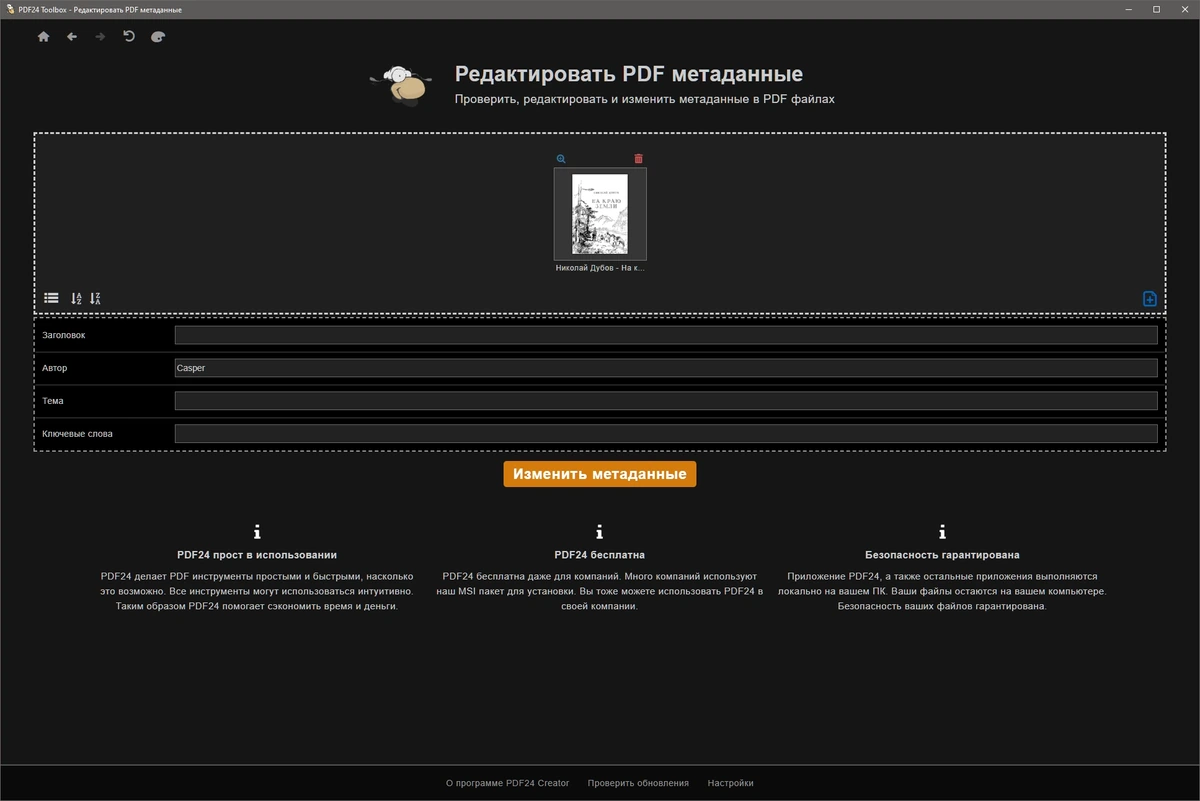Open О программе PDF24 Creator link
The height and width of the screenshot is (801, 1200).
pos(507,783)
